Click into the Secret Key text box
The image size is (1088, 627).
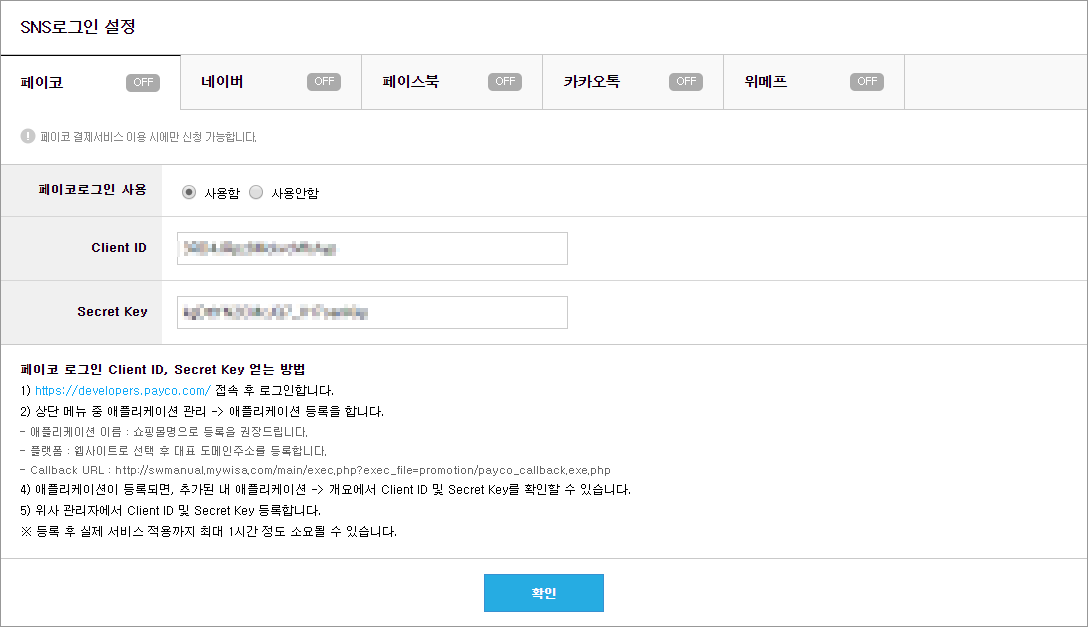(x=372, y=312)
